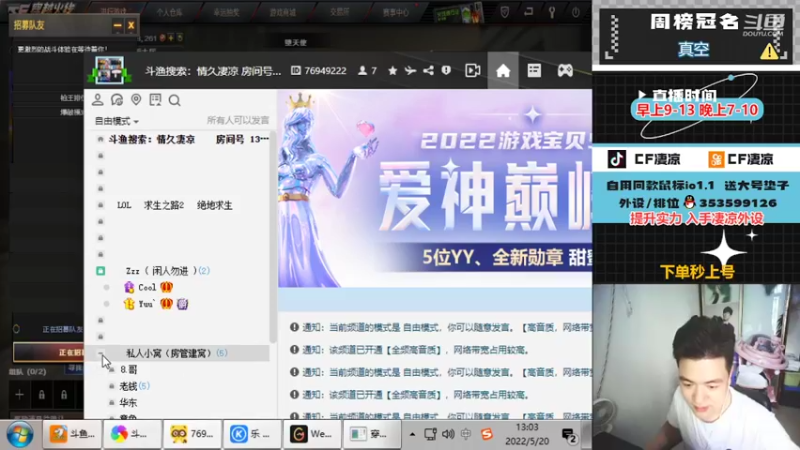Click the Sogou input method tray icon
Image resolution: width=800 pixels, height=450 pixels.
[x=487, y=434]
